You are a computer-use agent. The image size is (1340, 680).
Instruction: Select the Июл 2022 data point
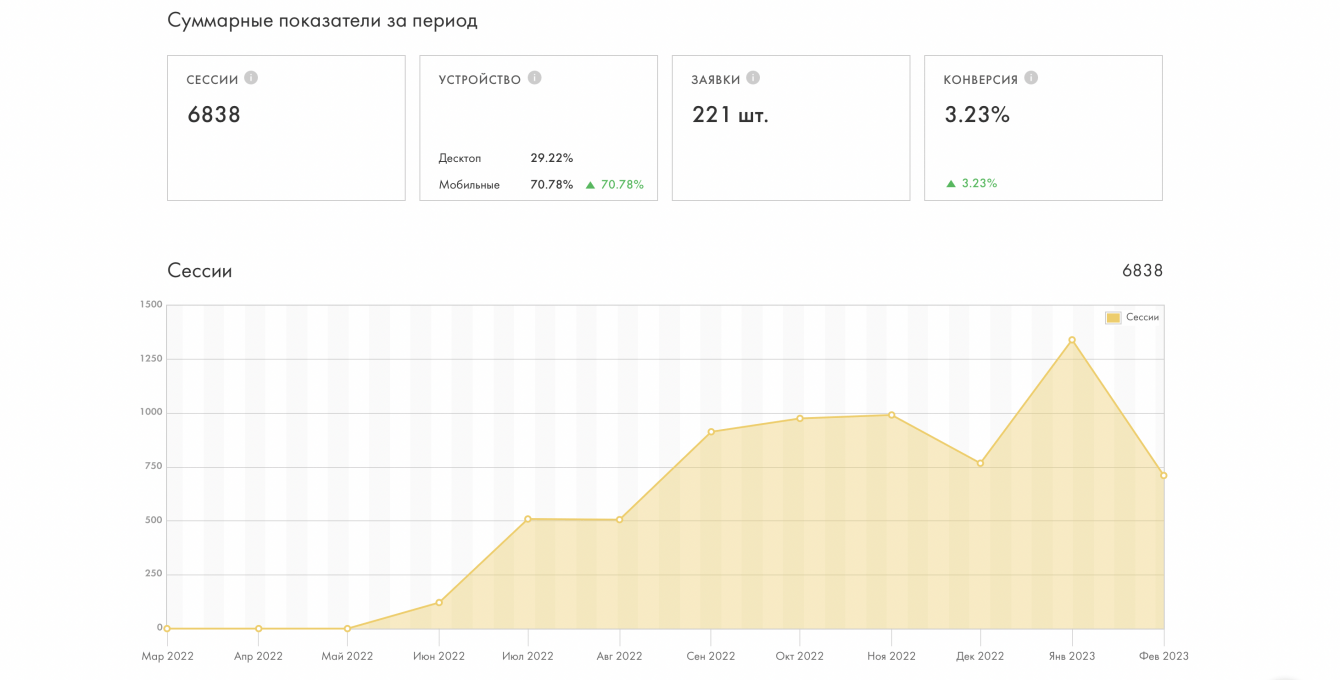click(528, 519)
